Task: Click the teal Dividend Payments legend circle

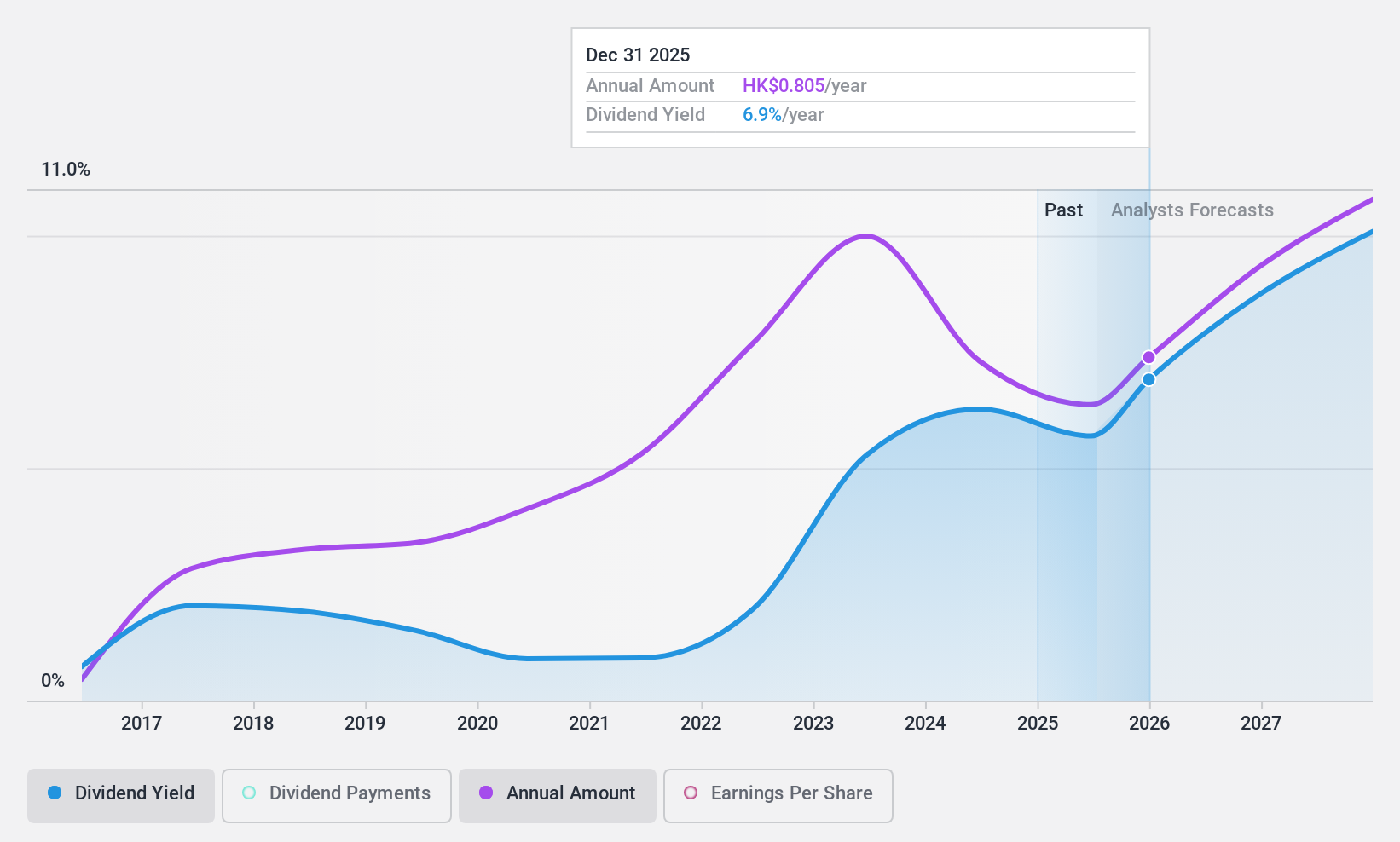Action: (249, 793)
